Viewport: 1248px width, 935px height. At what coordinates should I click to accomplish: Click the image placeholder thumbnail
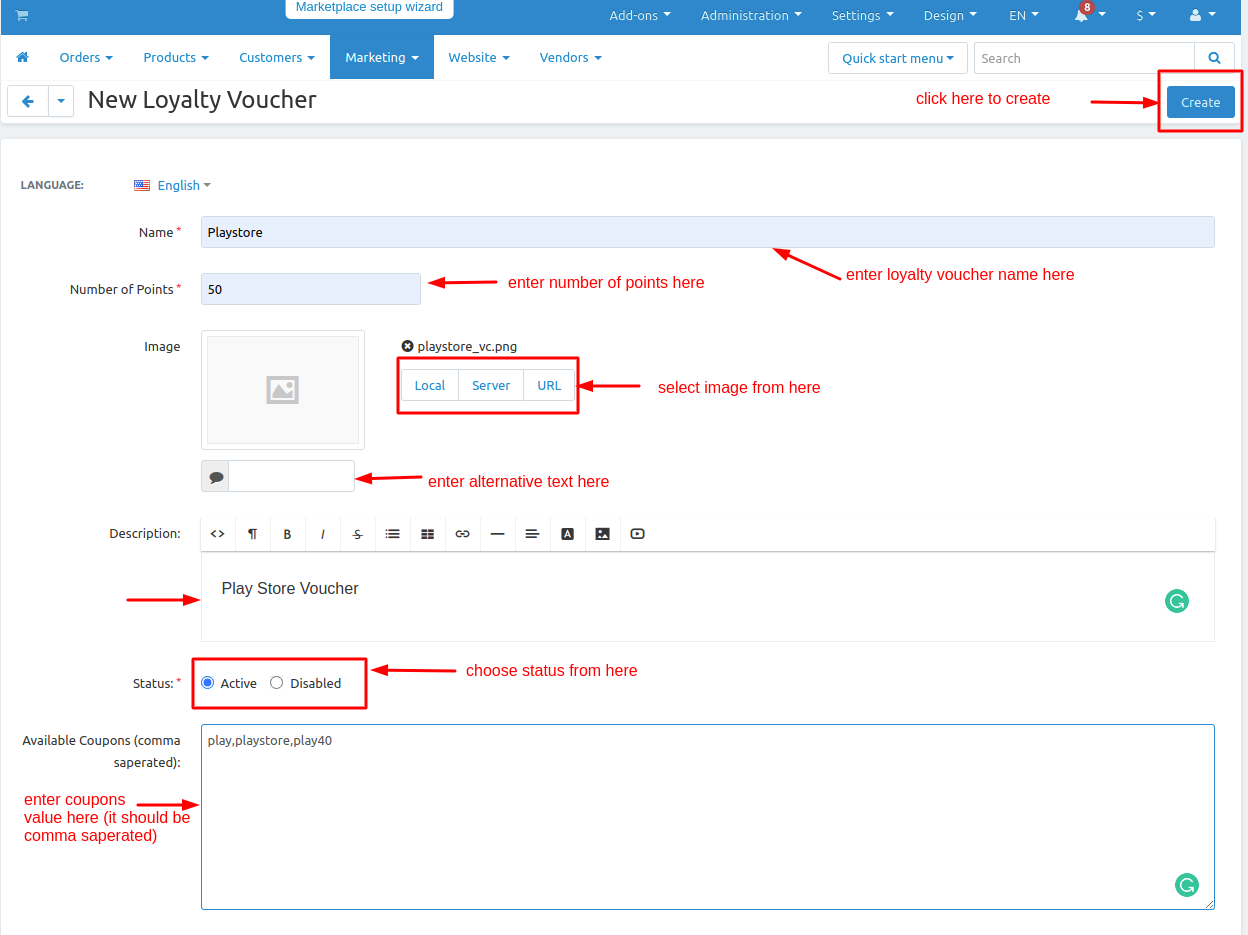tap(283, 390)
